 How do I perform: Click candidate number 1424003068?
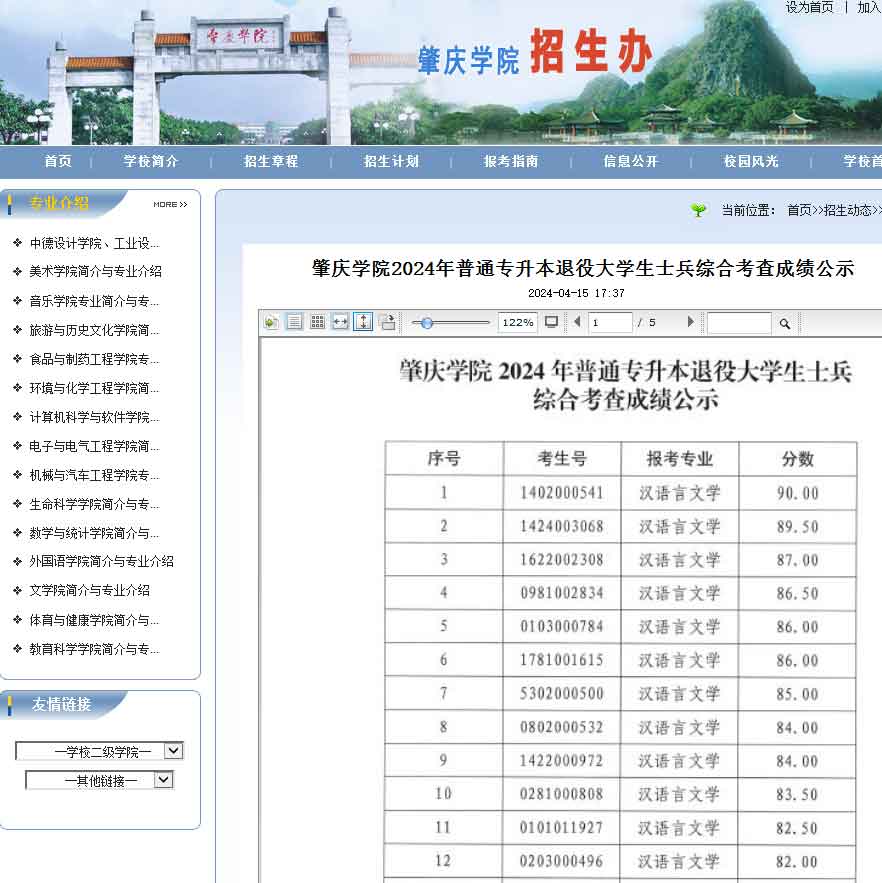tap(562, 527)
